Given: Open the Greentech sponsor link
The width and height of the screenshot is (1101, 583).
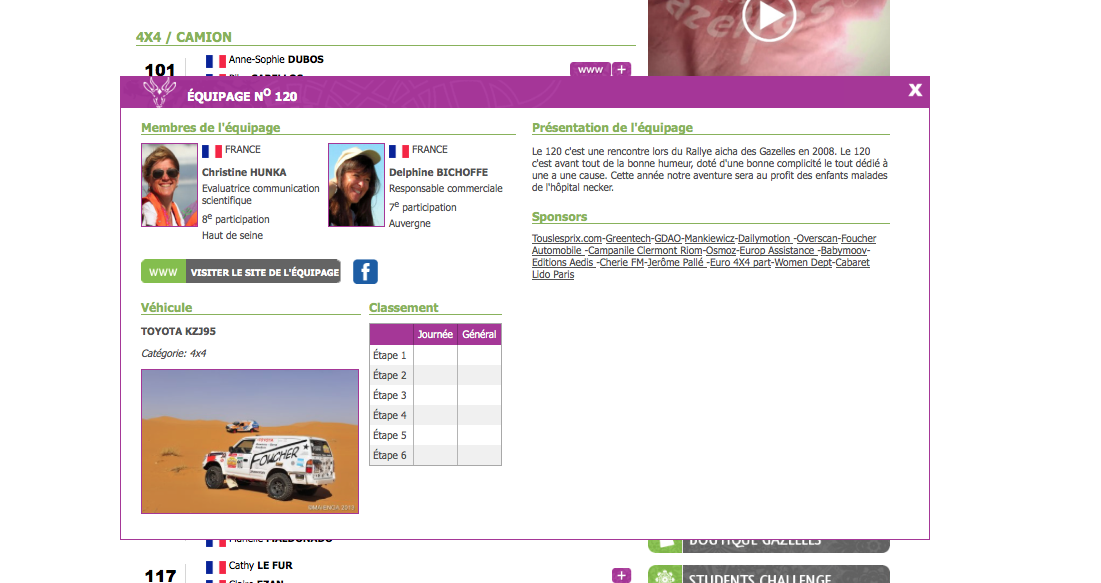Looking at the screenshot, I should pyautogui.click(x=628, y=239).
